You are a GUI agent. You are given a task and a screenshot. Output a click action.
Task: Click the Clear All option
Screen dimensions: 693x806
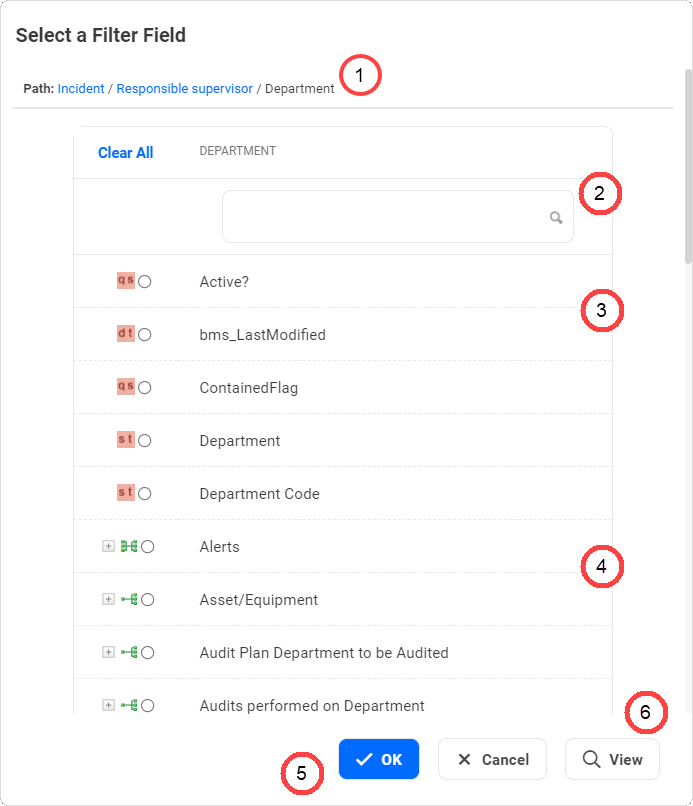coord(125,153)
